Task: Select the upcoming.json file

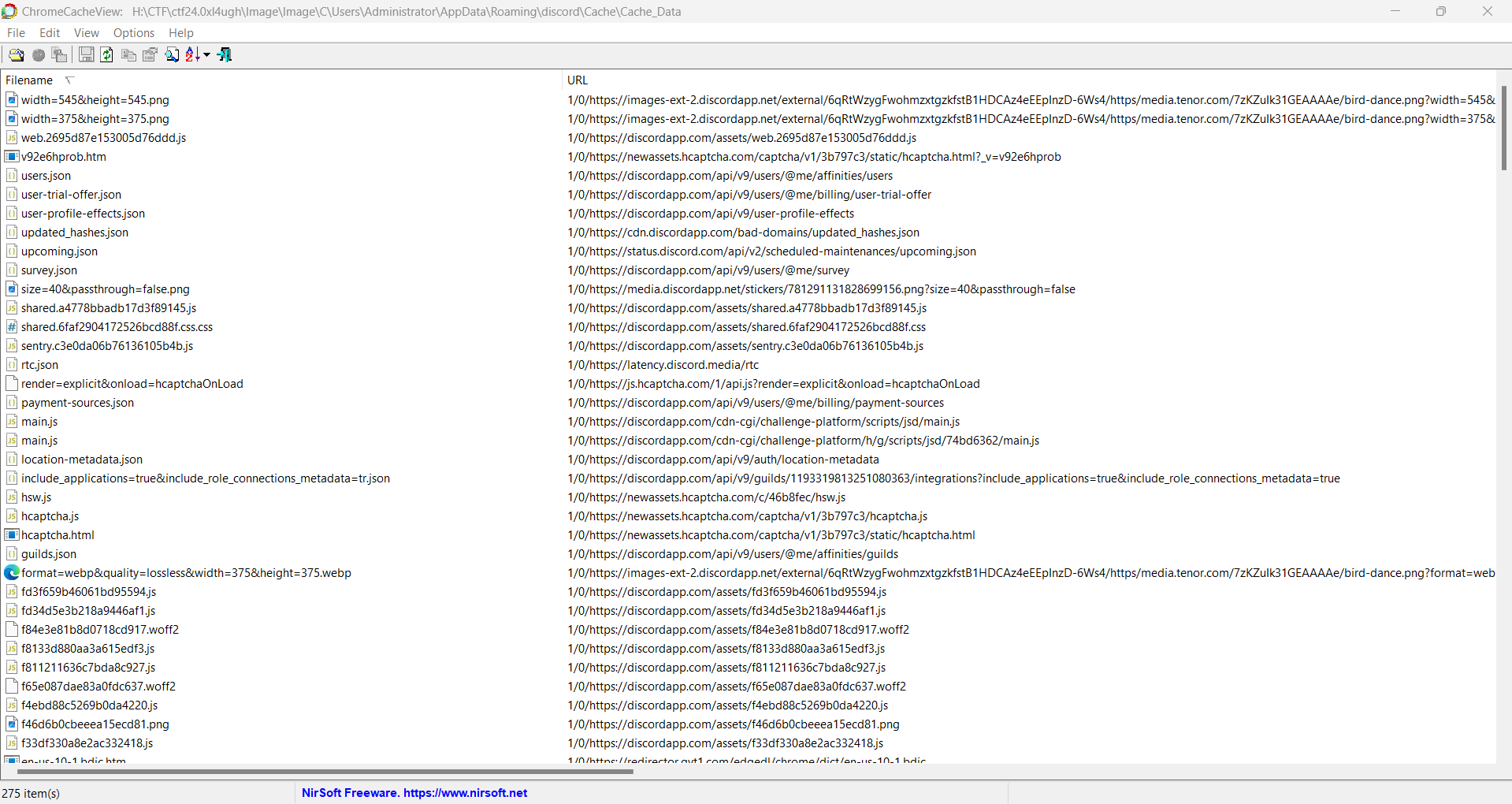Action: [60, 251]
